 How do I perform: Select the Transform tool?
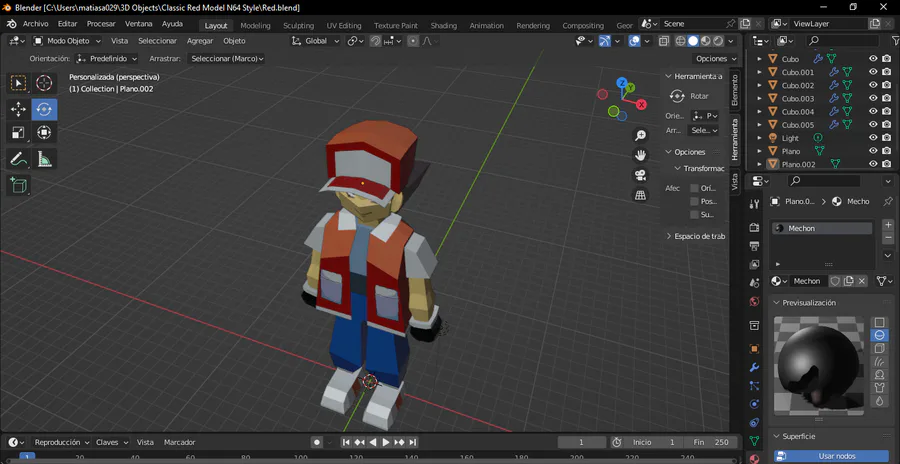[x=44, y=133]
